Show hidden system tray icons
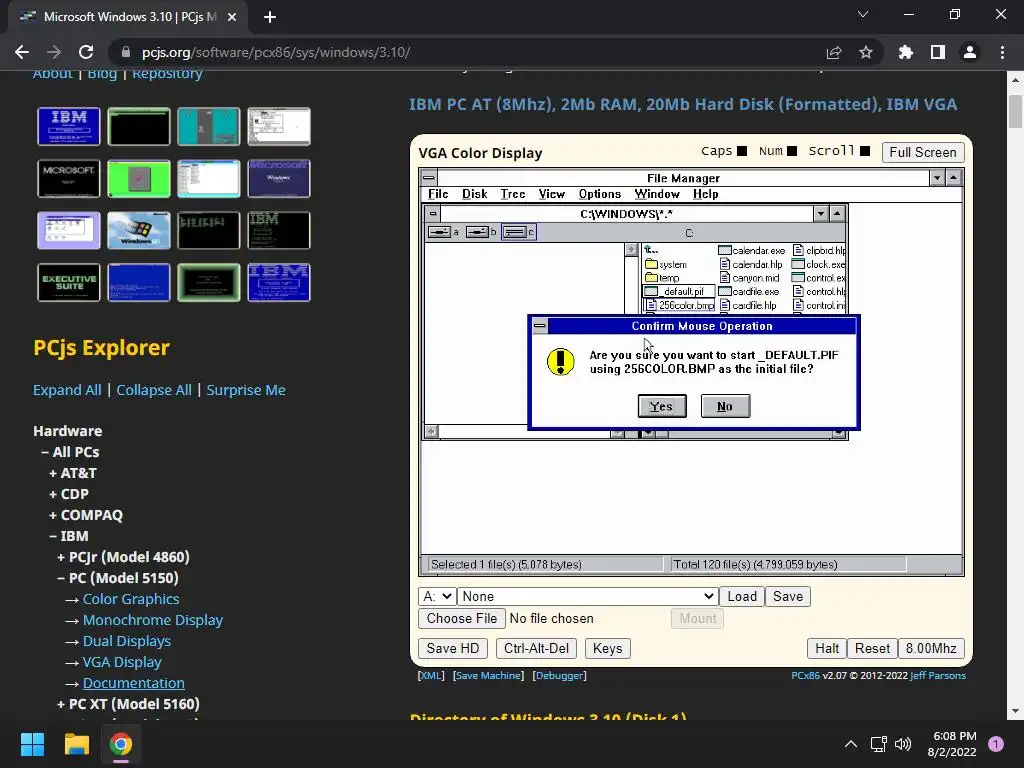1024x768 pixels. (851, 744)
